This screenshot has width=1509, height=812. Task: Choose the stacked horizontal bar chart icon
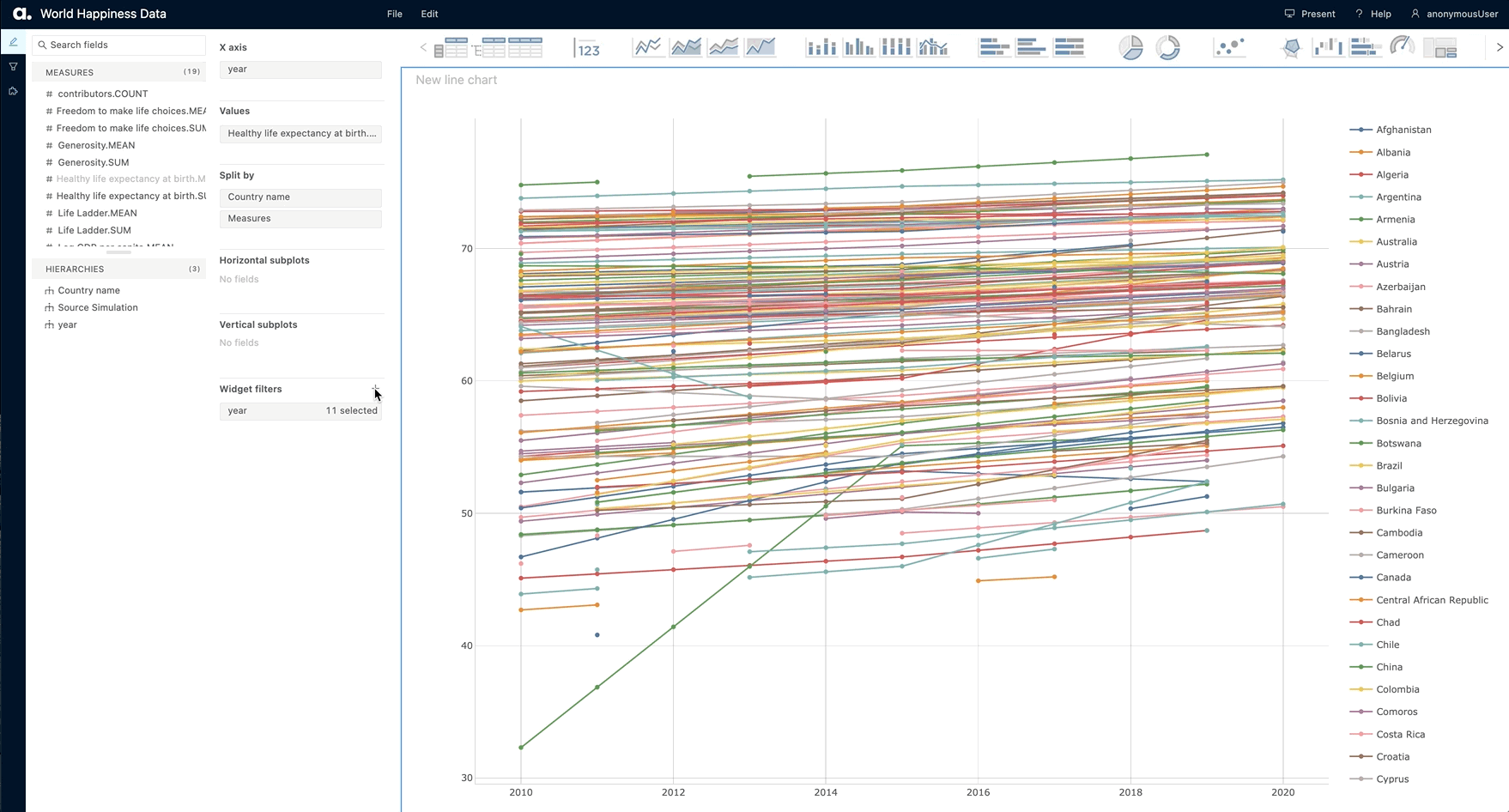point(994,47)
